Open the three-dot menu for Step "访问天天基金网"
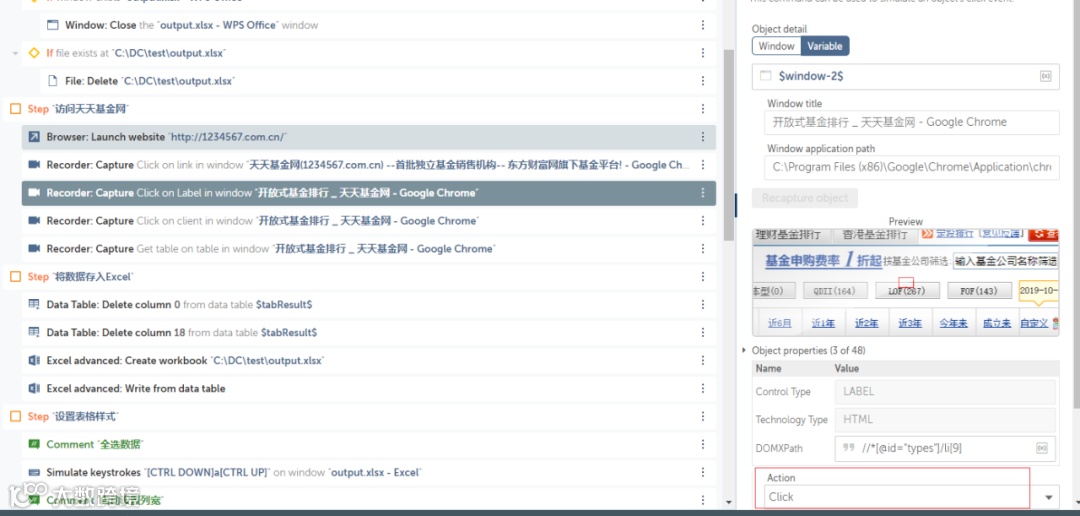 coord(703,109)
